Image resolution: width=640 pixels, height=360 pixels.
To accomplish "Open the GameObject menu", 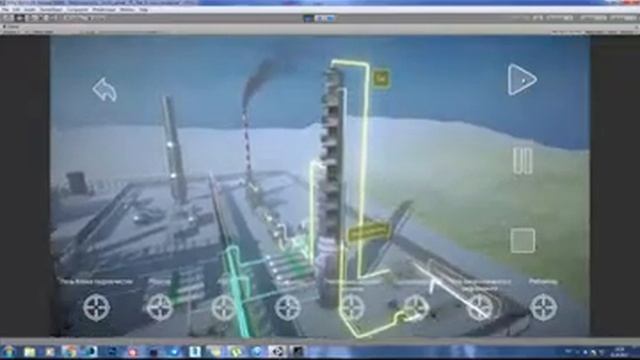I will 51,9.
